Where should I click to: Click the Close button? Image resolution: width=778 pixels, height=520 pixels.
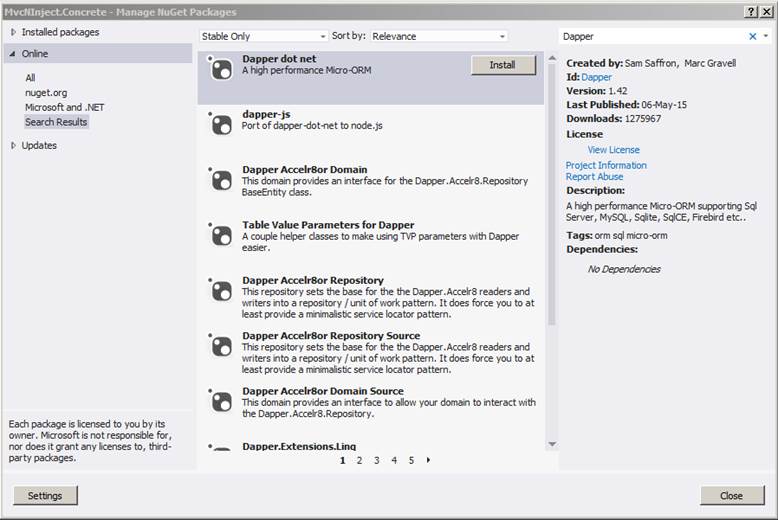pos(732,495)
